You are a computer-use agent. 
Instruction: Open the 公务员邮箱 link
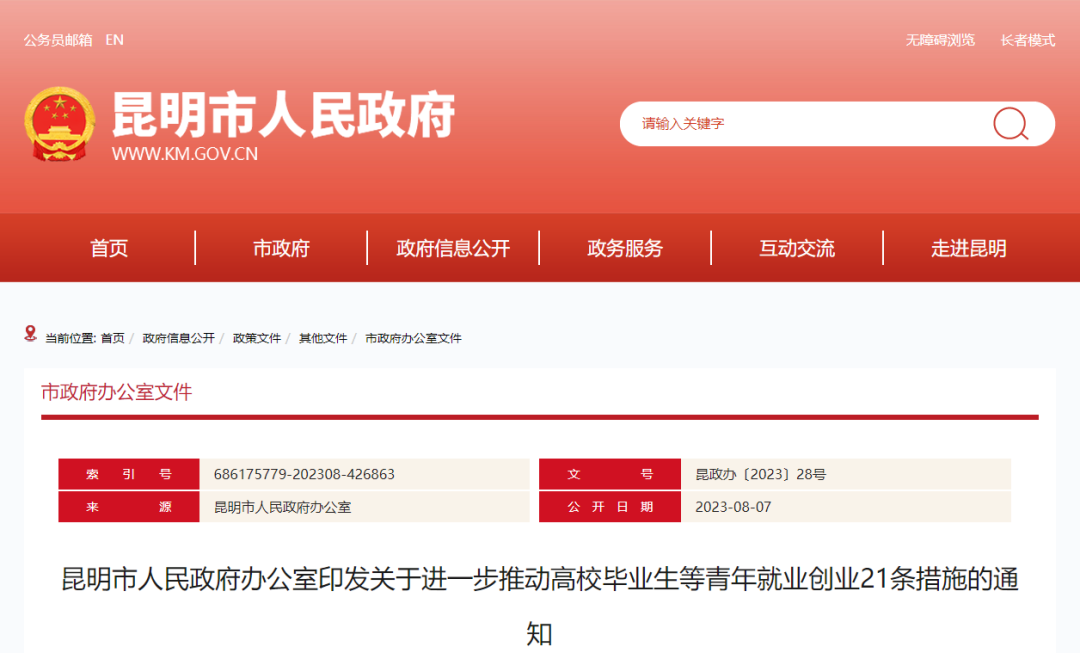[58, 40]
